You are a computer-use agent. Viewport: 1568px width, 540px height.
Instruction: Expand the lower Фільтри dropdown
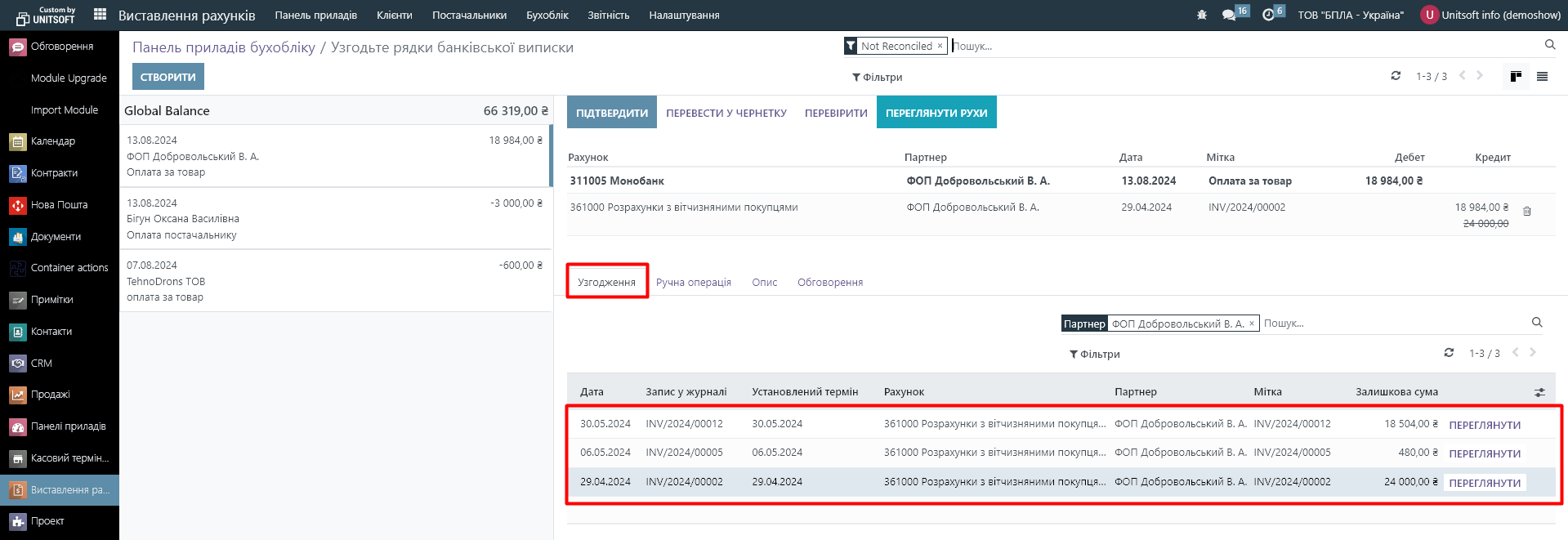pos(1095,355)
